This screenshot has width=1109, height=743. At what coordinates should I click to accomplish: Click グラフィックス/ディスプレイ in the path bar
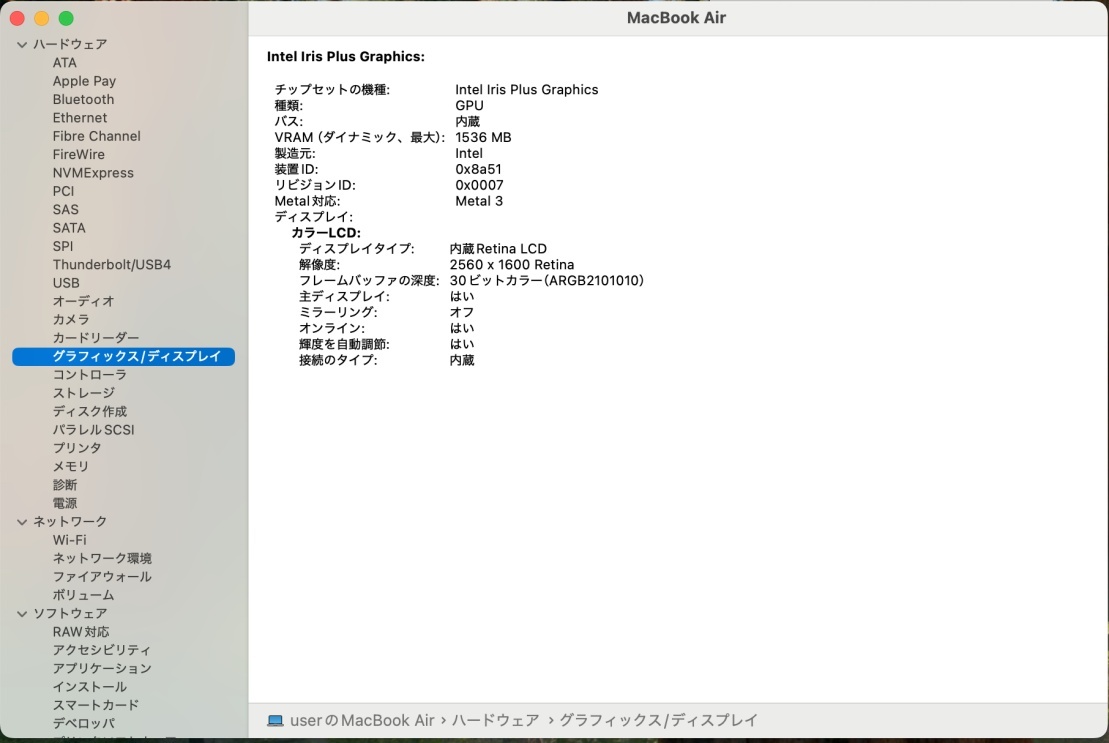pyautogui.click(x=658, y=721)
